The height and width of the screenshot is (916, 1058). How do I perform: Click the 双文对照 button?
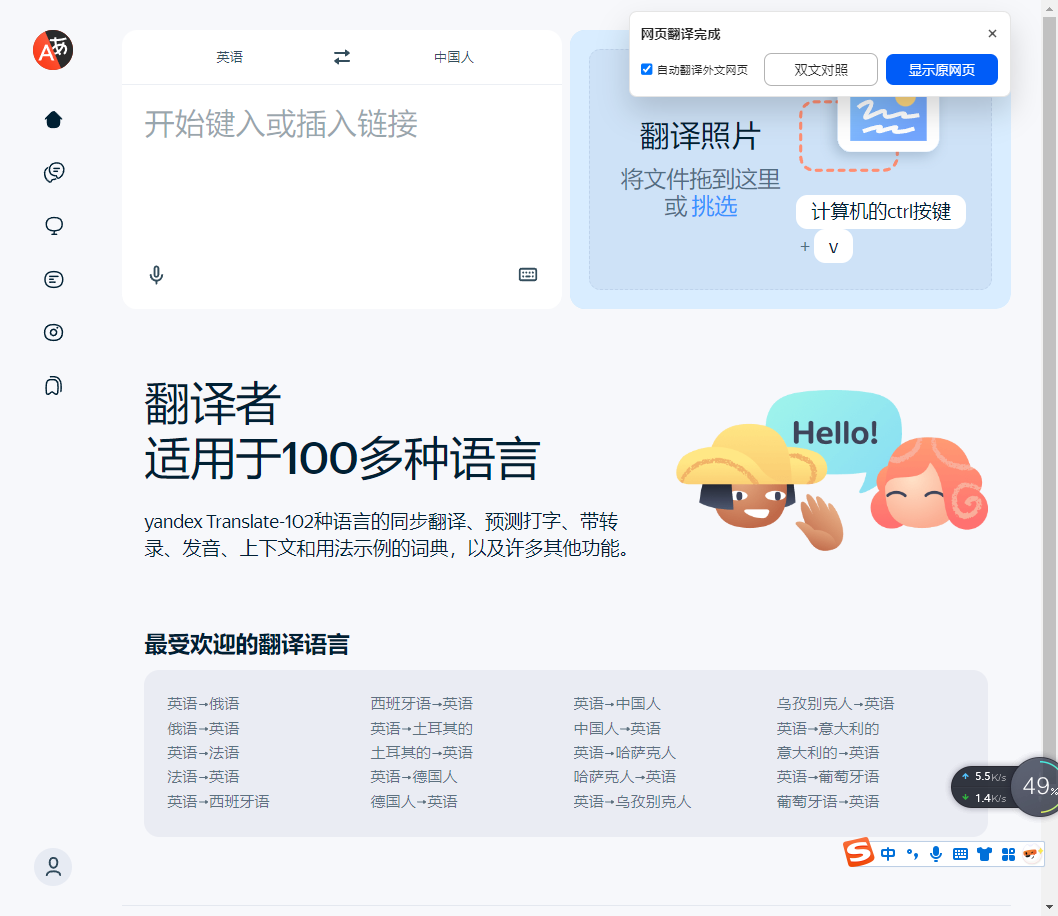(x=820, y=69)
